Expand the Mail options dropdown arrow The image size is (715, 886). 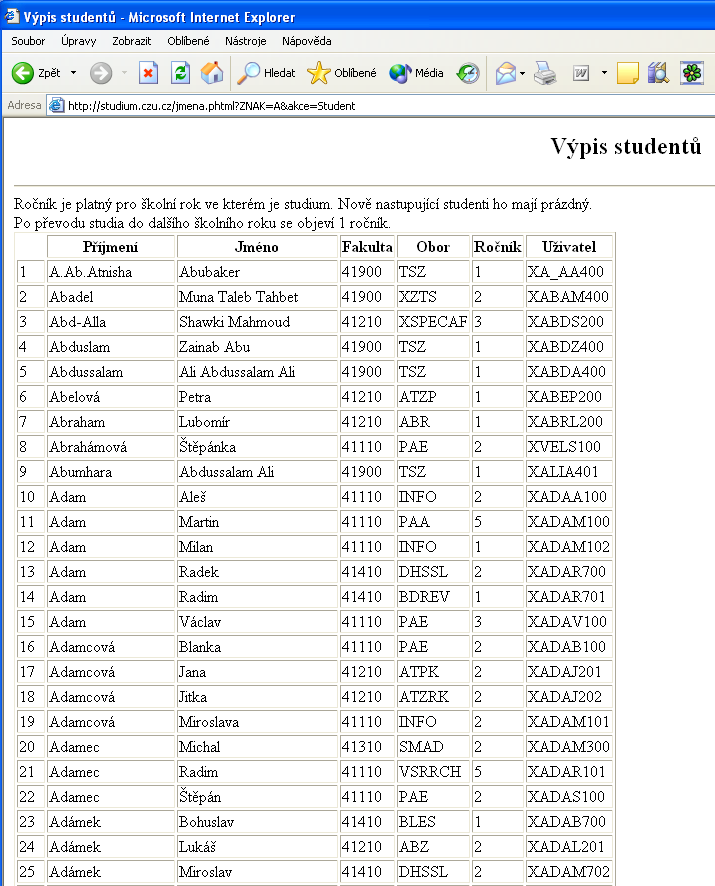[522, 73]
